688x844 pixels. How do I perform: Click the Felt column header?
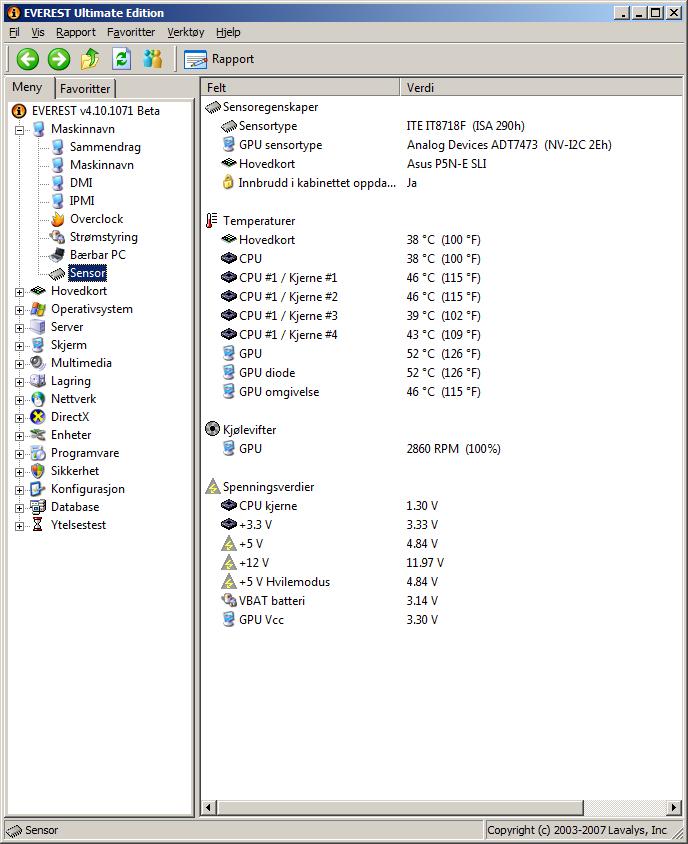click(300, 88)
